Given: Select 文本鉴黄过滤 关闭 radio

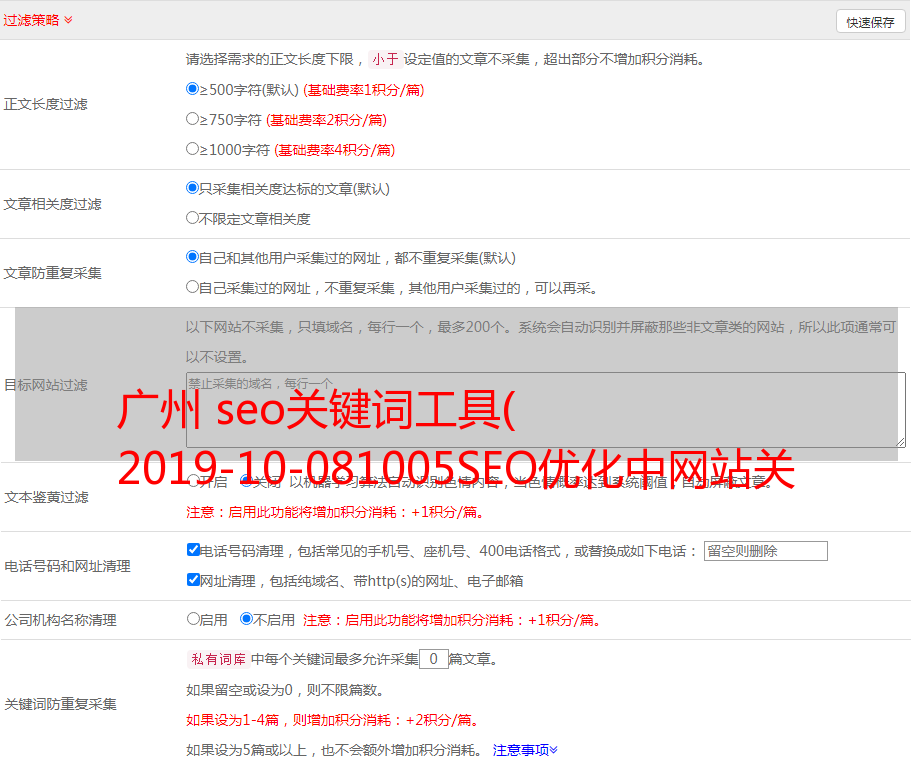Looking at the screenshot, I should coord(247,481).
